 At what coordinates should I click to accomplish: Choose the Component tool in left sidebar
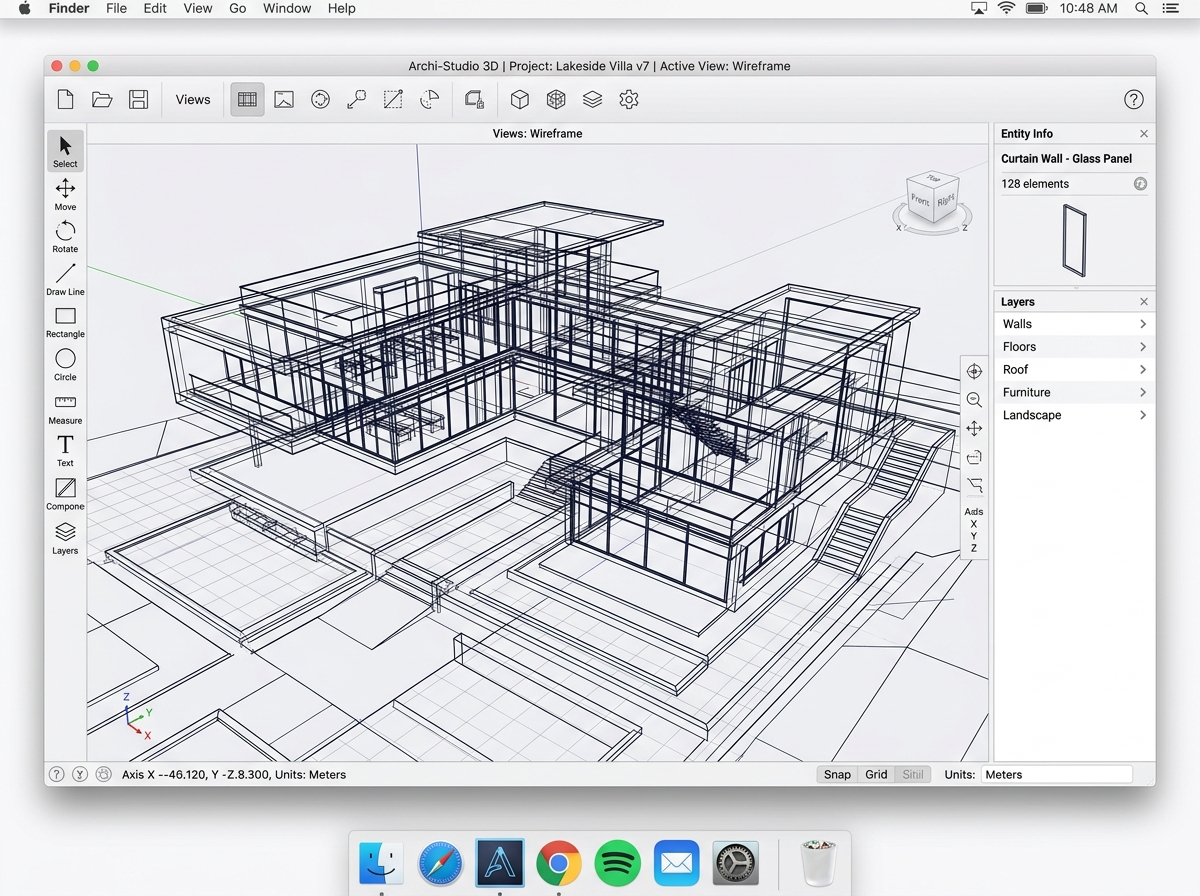tap(65, 494)
